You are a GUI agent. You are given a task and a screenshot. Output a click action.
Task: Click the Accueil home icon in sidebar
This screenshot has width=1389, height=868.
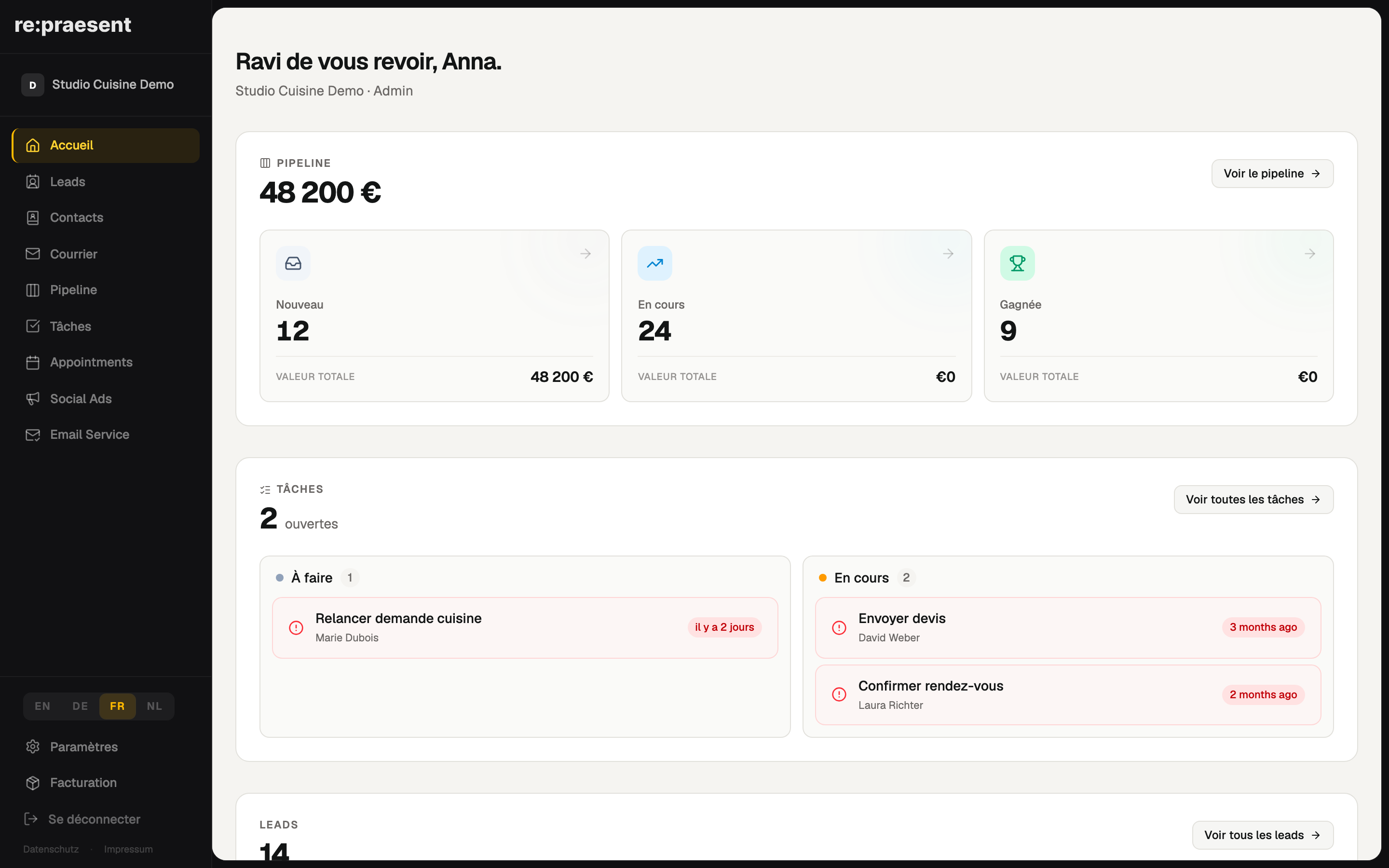pyautogui.click(x=33, y=145)
